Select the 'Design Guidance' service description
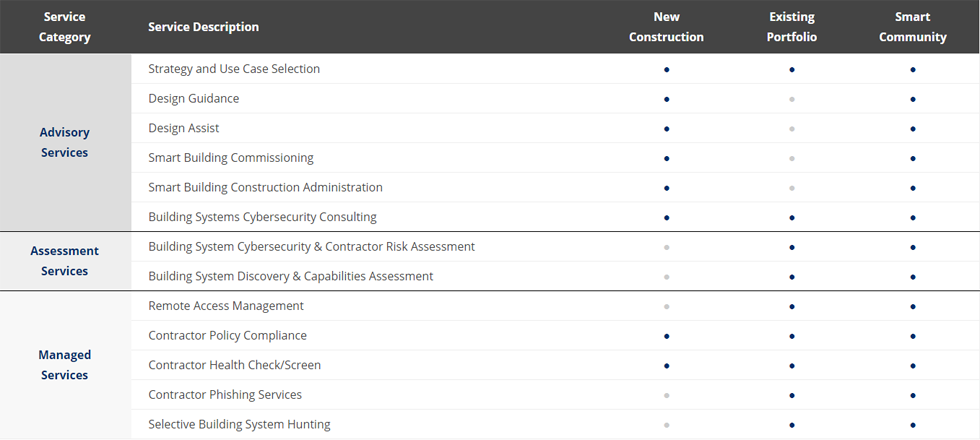The image size is (980, 440). point(193,98)
